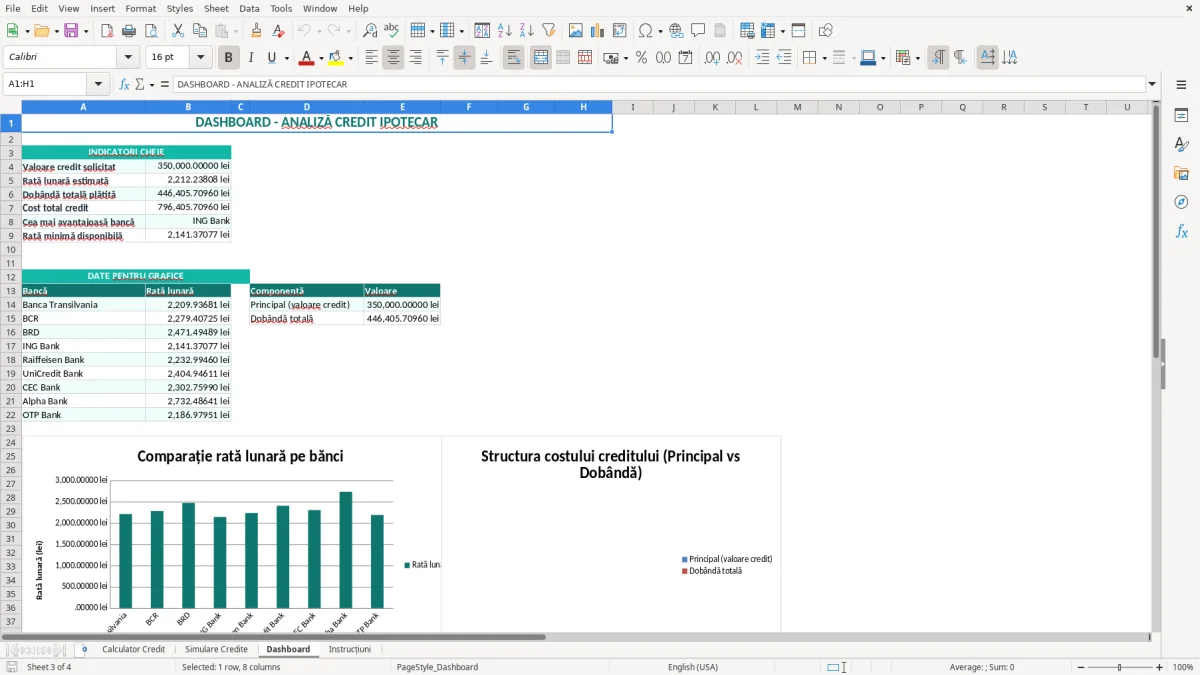Click the status bar zoom slider

click(1118, 667)
